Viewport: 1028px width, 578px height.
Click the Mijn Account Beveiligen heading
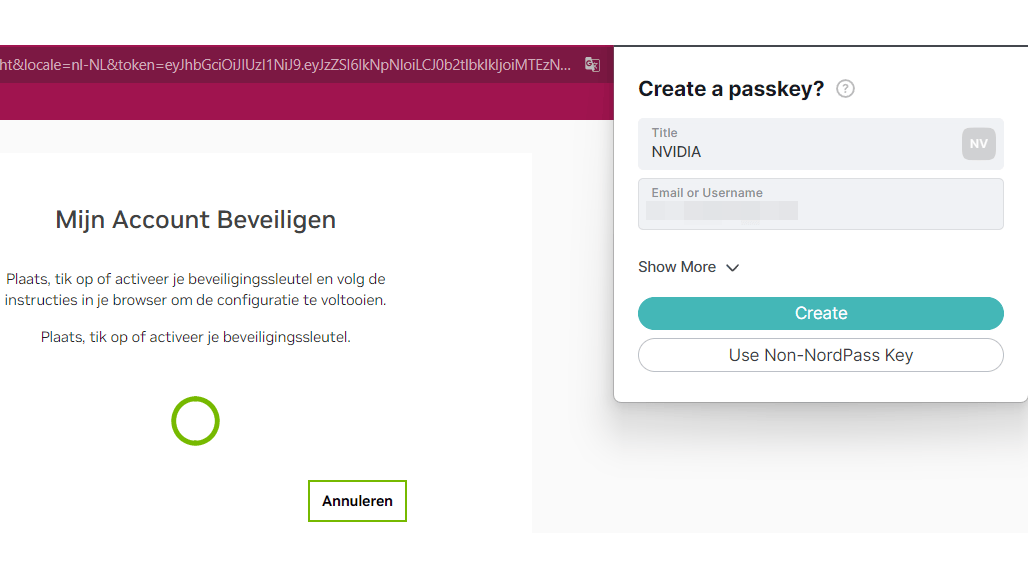click(x=196, y=219)
